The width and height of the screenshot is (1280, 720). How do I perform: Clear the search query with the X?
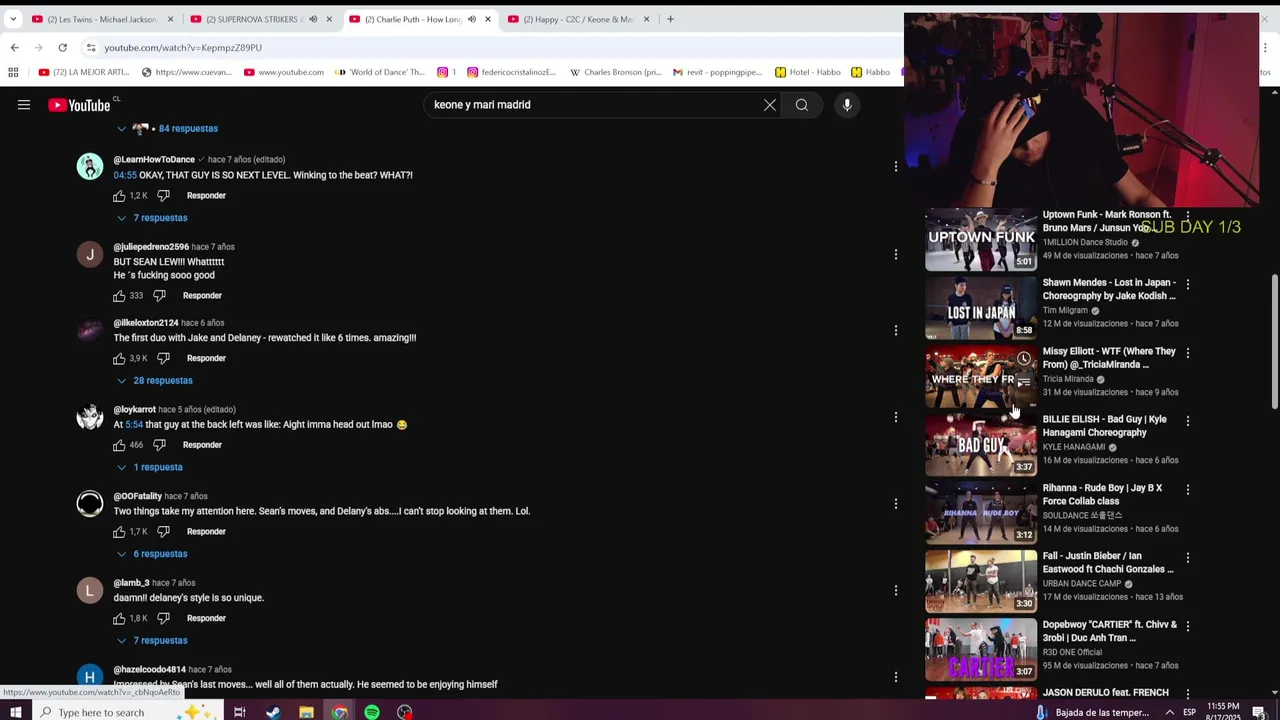click(x=770, y=105)
